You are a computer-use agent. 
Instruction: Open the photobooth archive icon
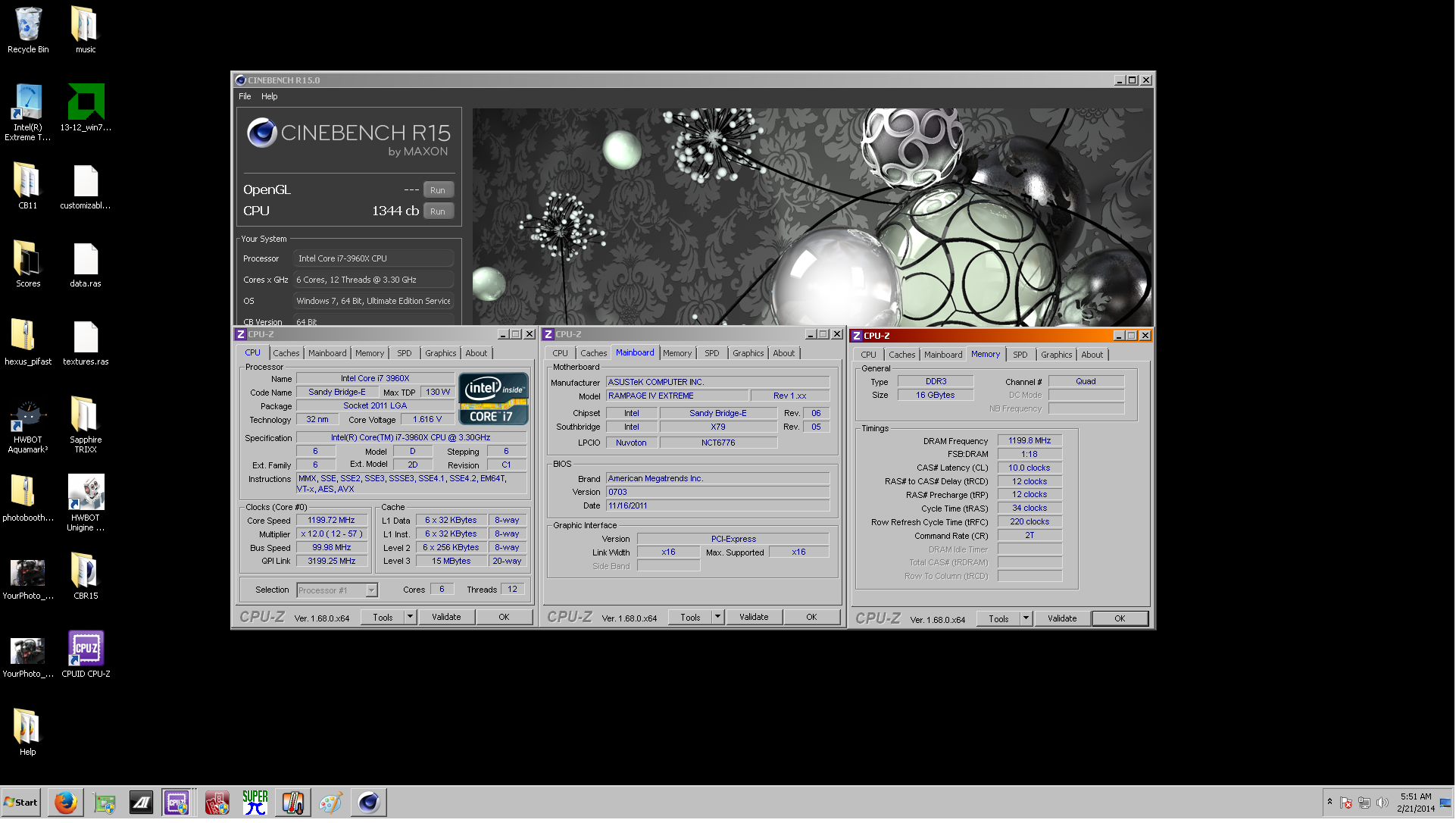coord(28,498)
